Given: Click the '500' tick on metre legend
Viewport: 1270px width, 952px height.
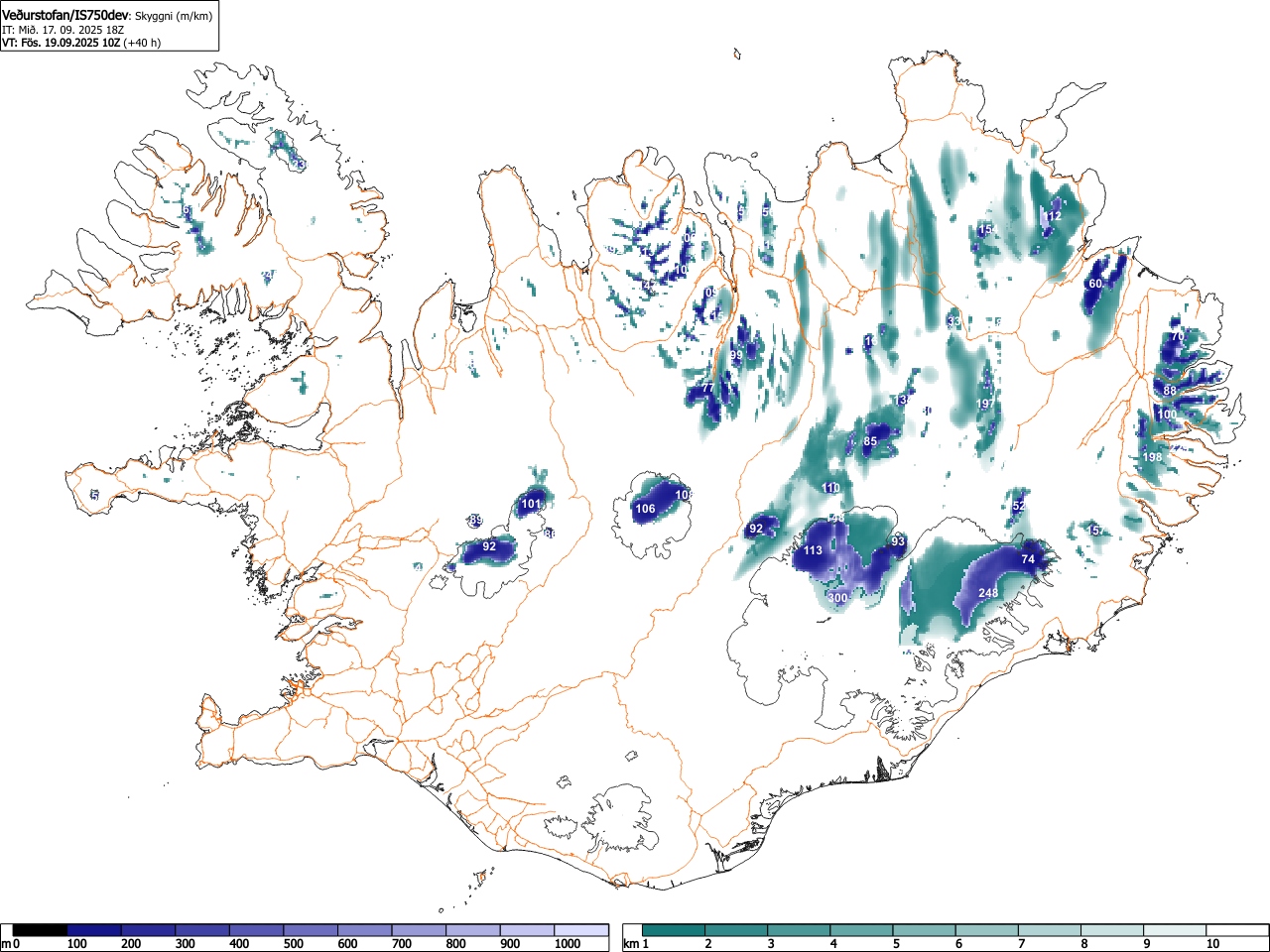Looking at the screenshot, I should 293,944.
